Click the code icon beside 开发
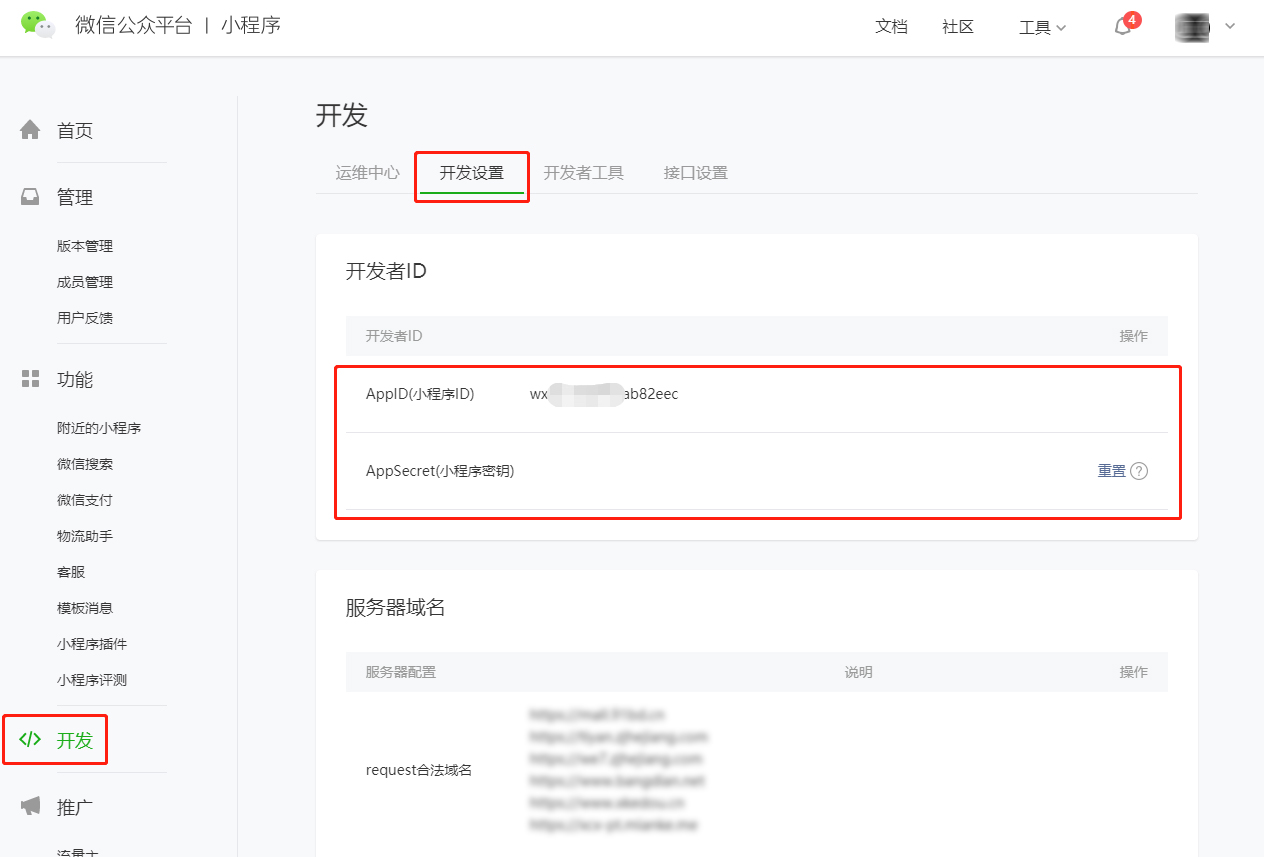Viewport: 1264px width, 857px height. (31, 740)
